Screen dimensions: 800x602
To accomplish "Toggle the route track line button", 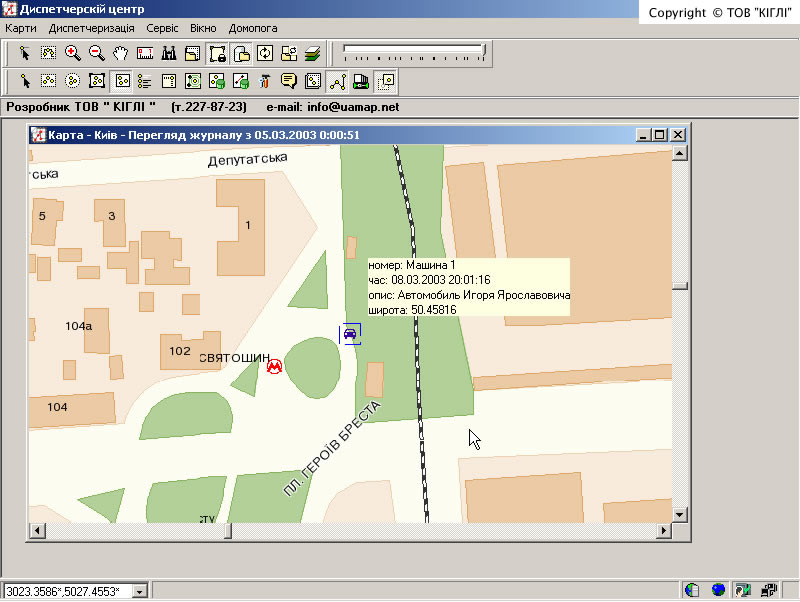I will click(x=337, y=82).
